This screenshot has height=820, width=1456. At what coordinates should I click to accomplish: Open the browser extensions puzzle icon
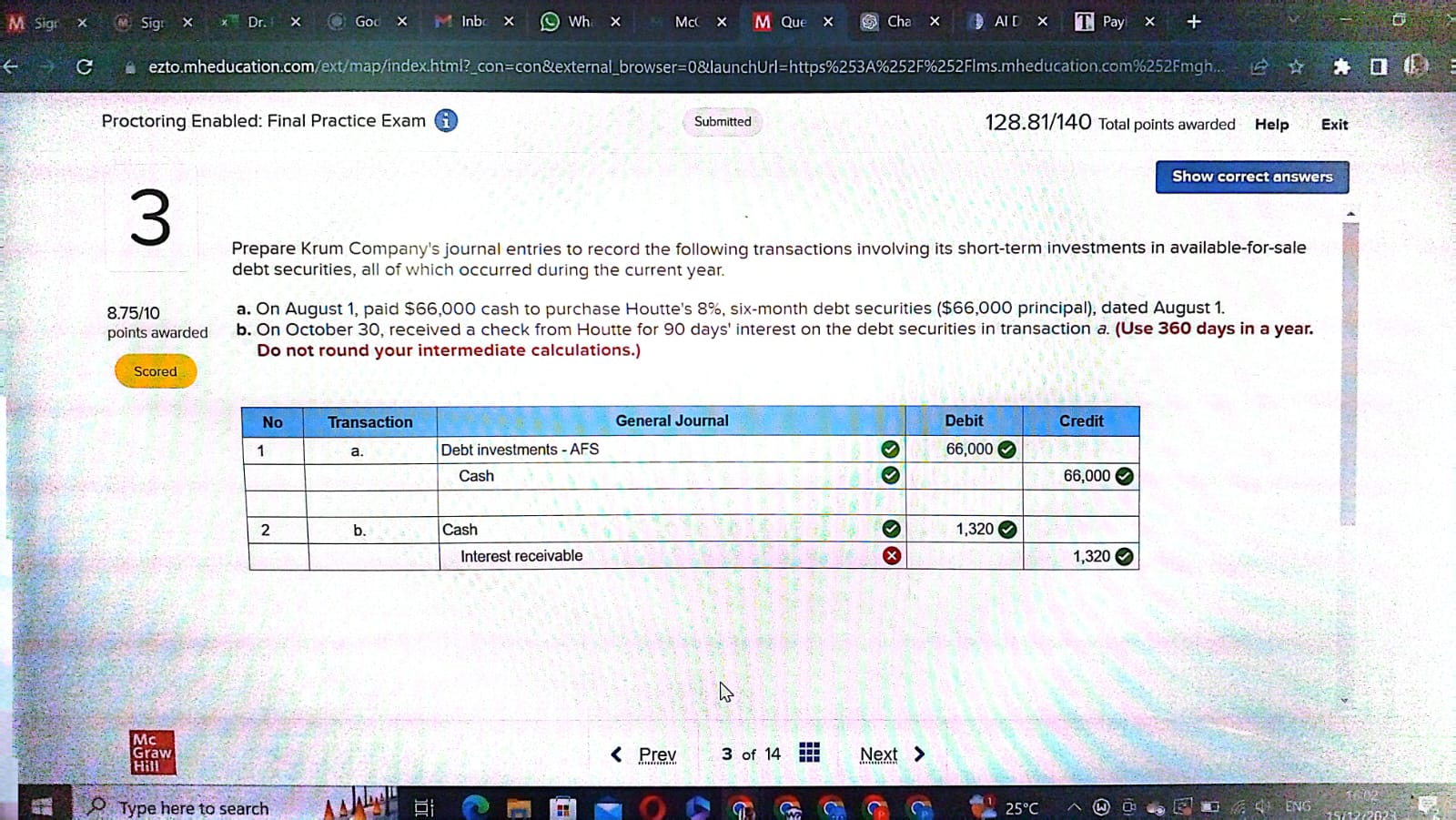pos(1340,66)
